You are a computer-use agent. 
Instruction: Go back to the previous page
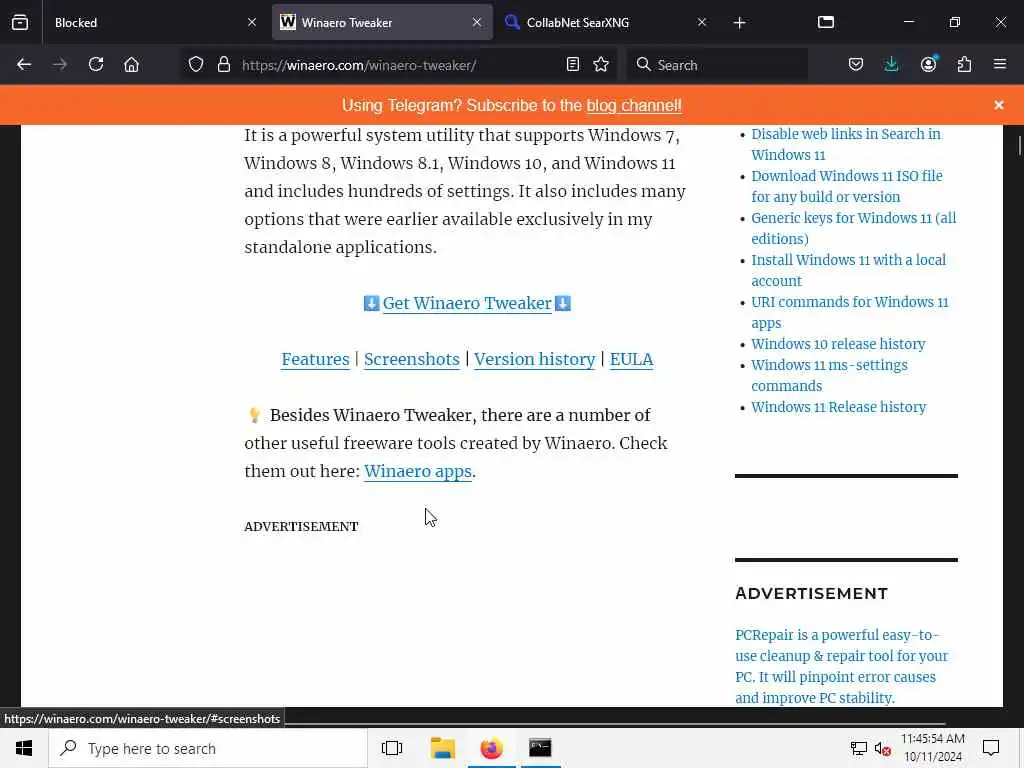click(24, 65)
